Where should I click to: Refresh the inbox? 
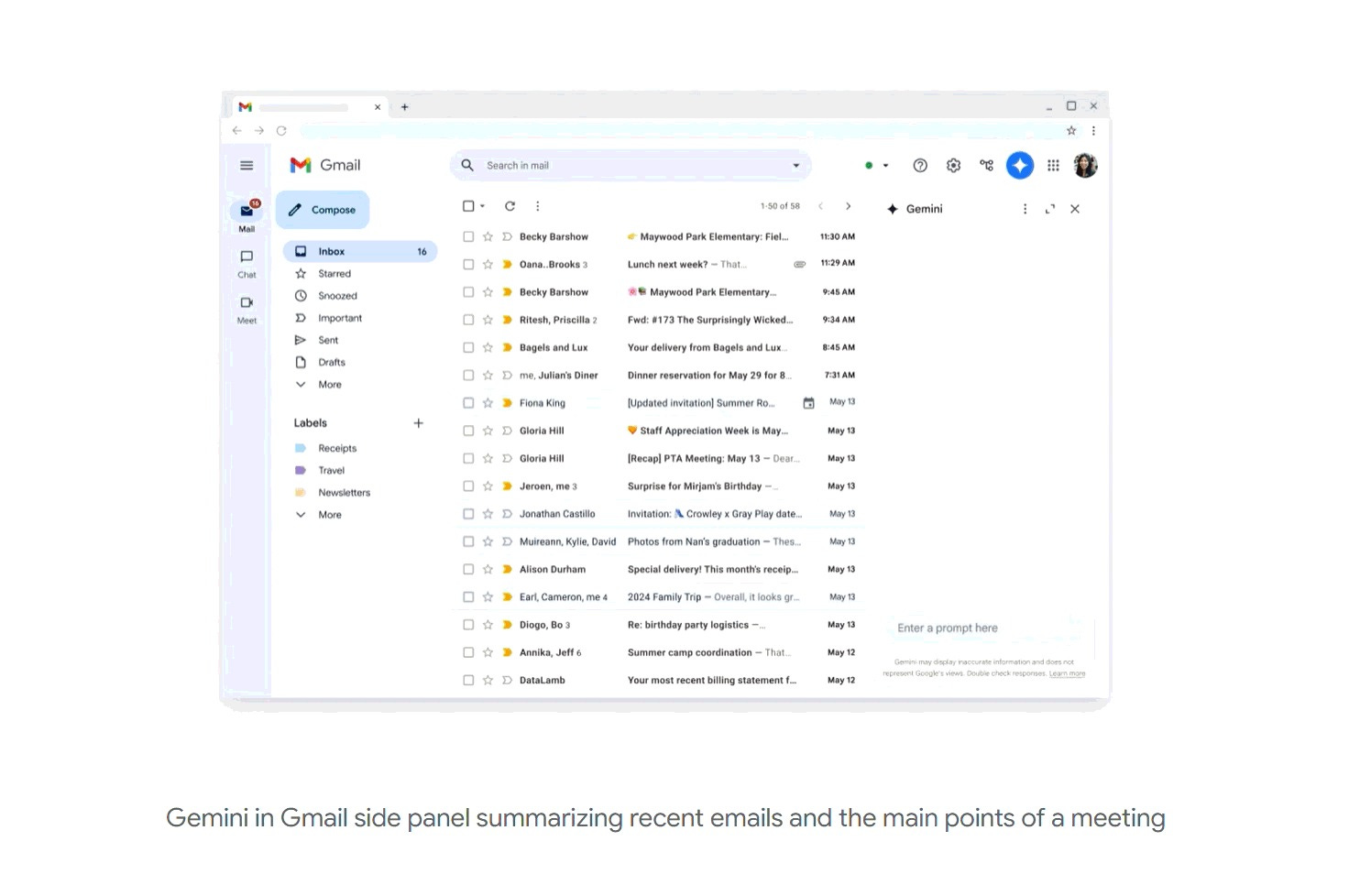coord(510,206)
